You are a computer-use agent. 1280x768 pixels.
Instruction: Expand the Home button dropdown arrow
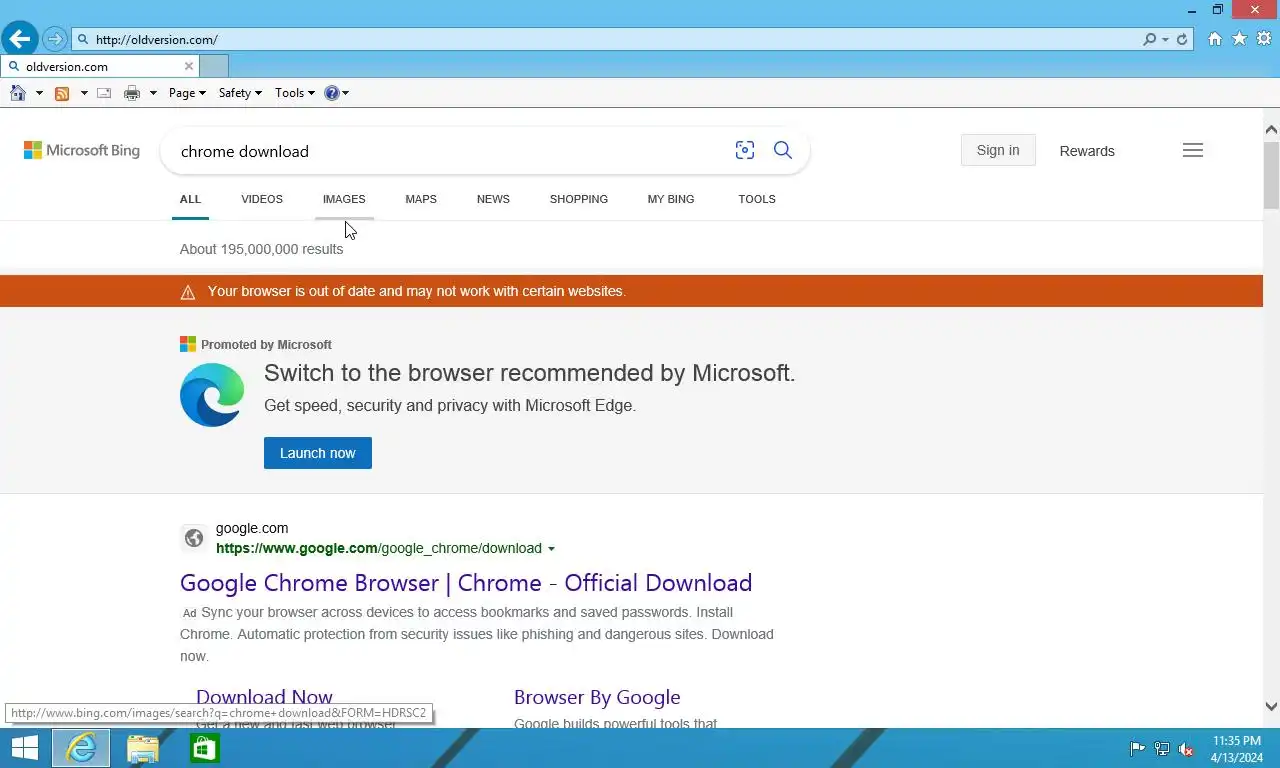pos(39,93)
